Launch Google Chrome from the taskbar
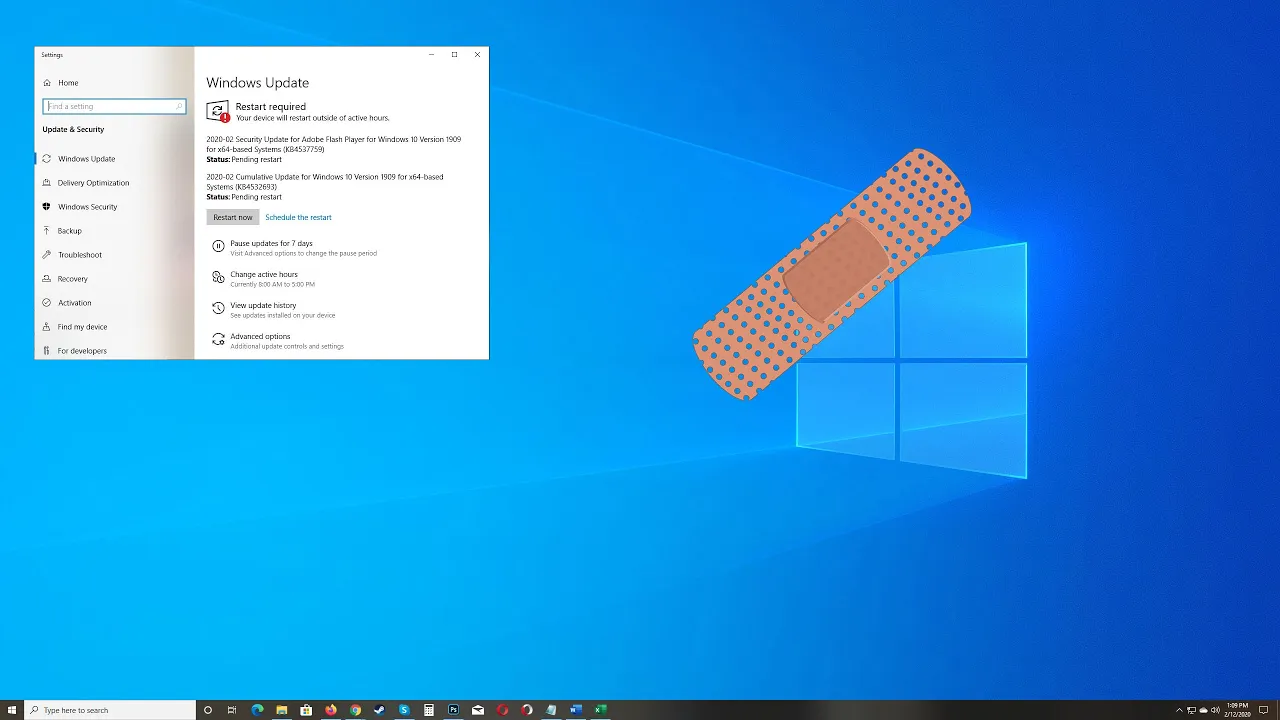Viewport: 1280px width, 720px height. [x=355, y=710]
